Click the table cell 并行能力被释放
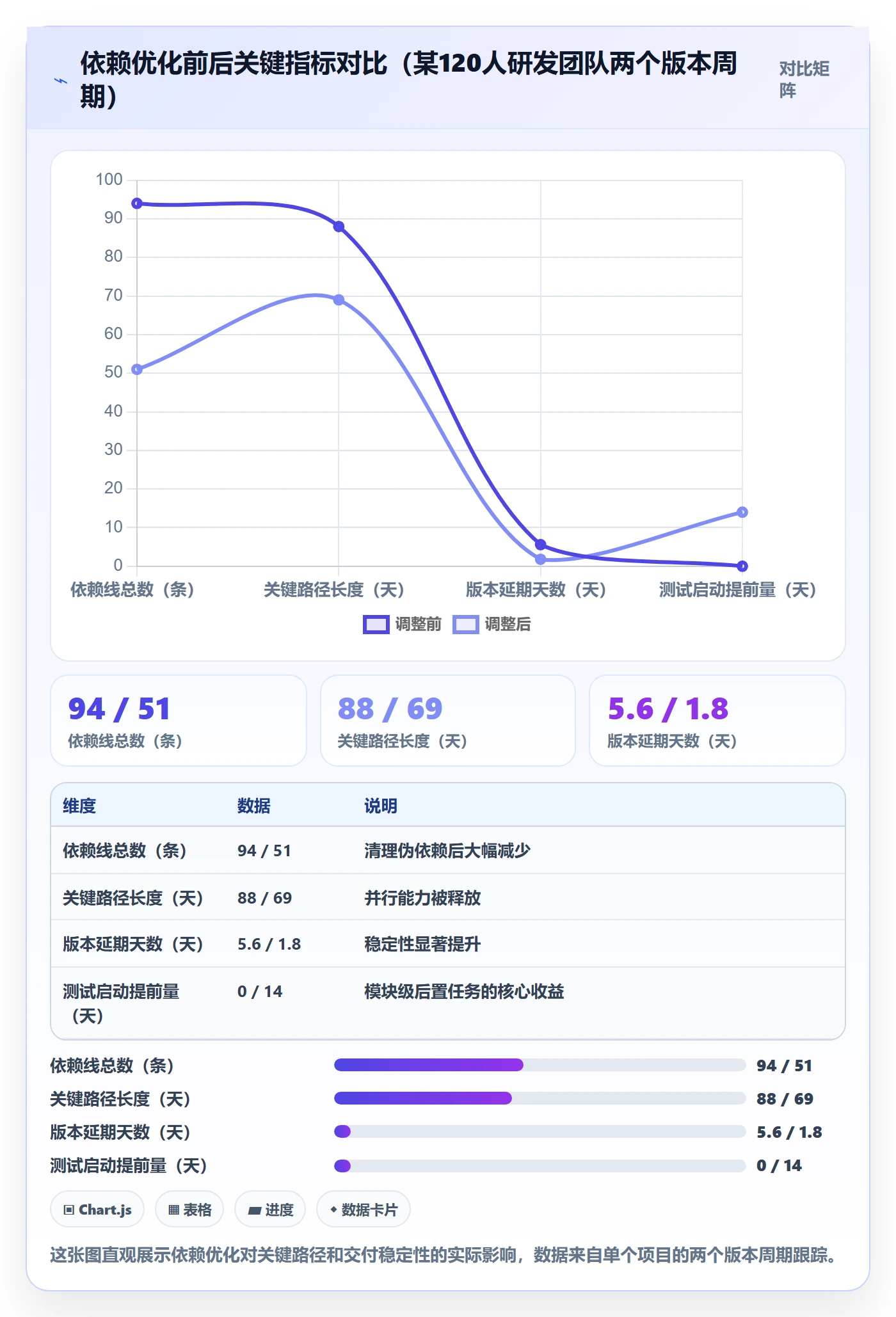The height and width of the screenshot is (1317, 896). 422,898
